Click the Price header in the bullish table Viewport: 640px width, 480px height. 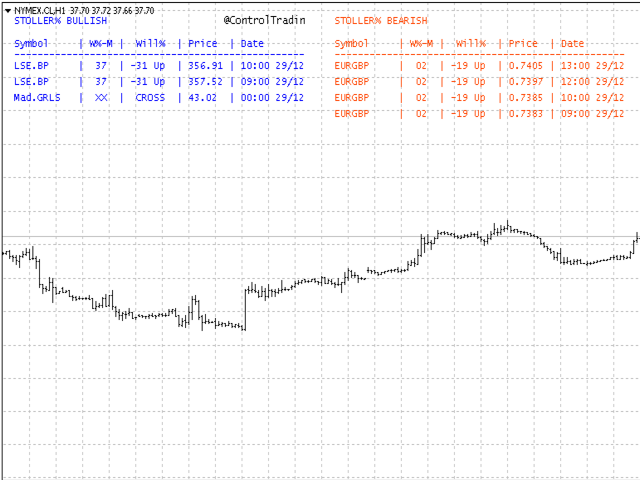point(202,44)
